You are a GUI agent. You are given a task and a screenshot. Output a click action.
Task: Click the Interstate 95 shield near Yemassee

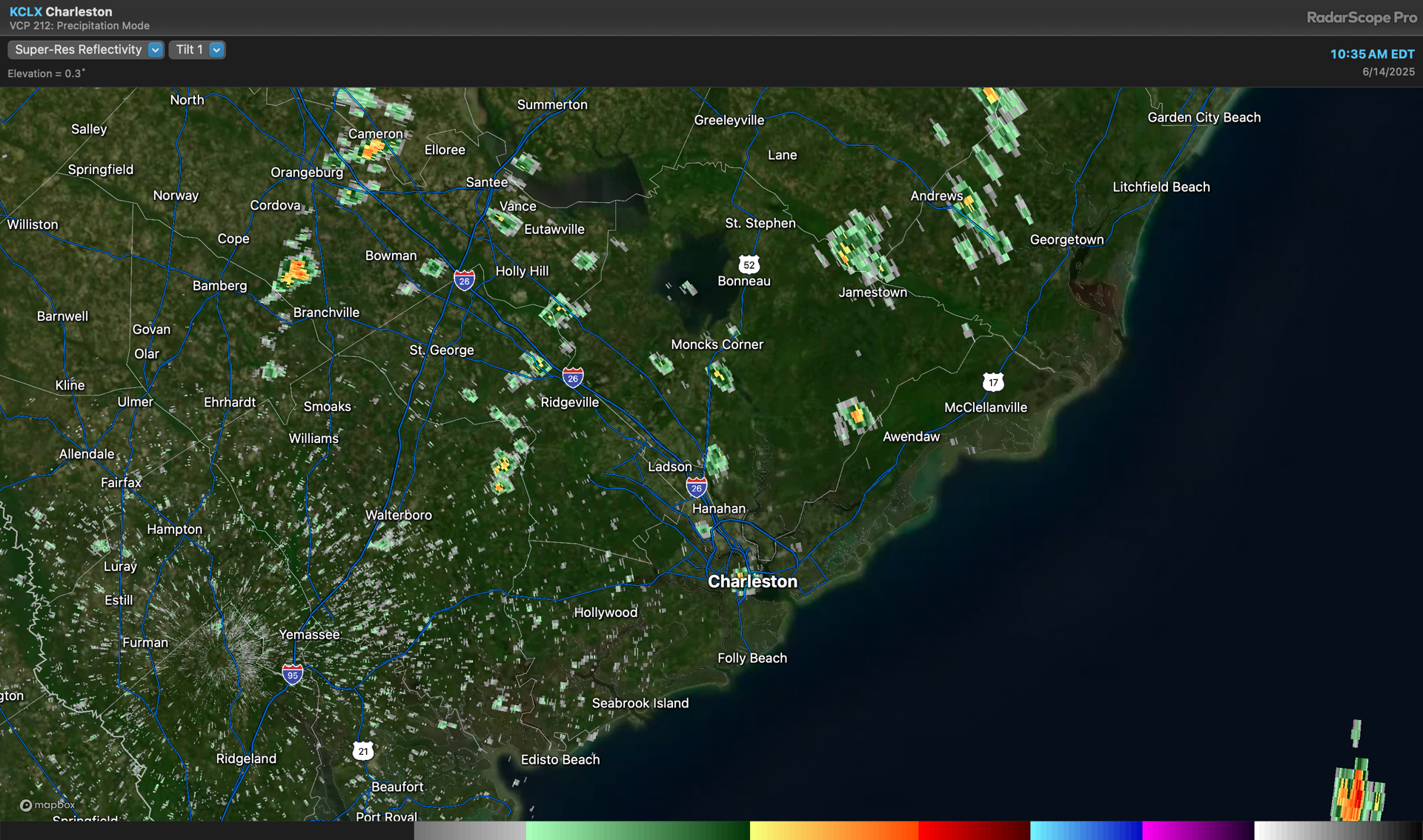[x=293, y=674]
